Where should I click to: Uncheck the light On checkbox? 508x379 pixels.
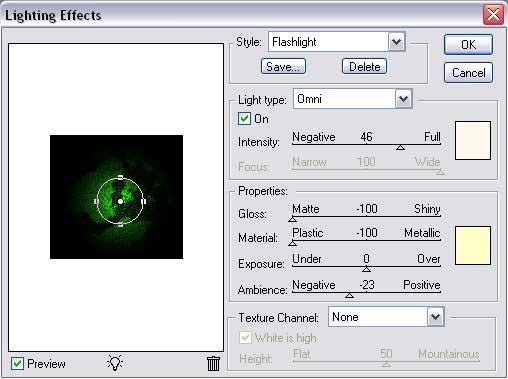(x=244, y=119)
